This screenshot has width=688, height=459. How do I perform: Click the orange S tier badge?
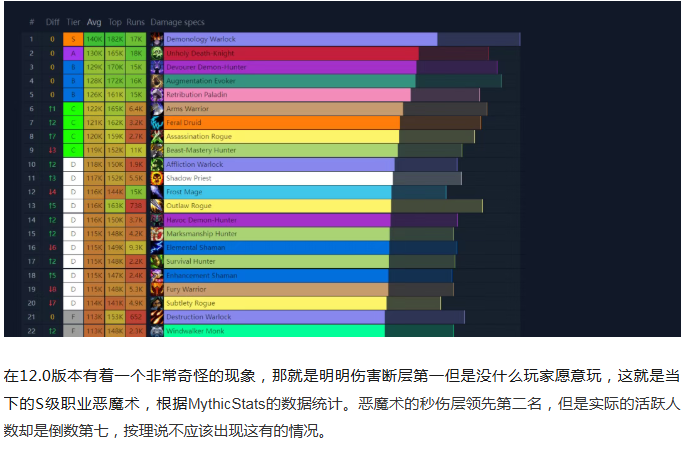tap(73, 39)
